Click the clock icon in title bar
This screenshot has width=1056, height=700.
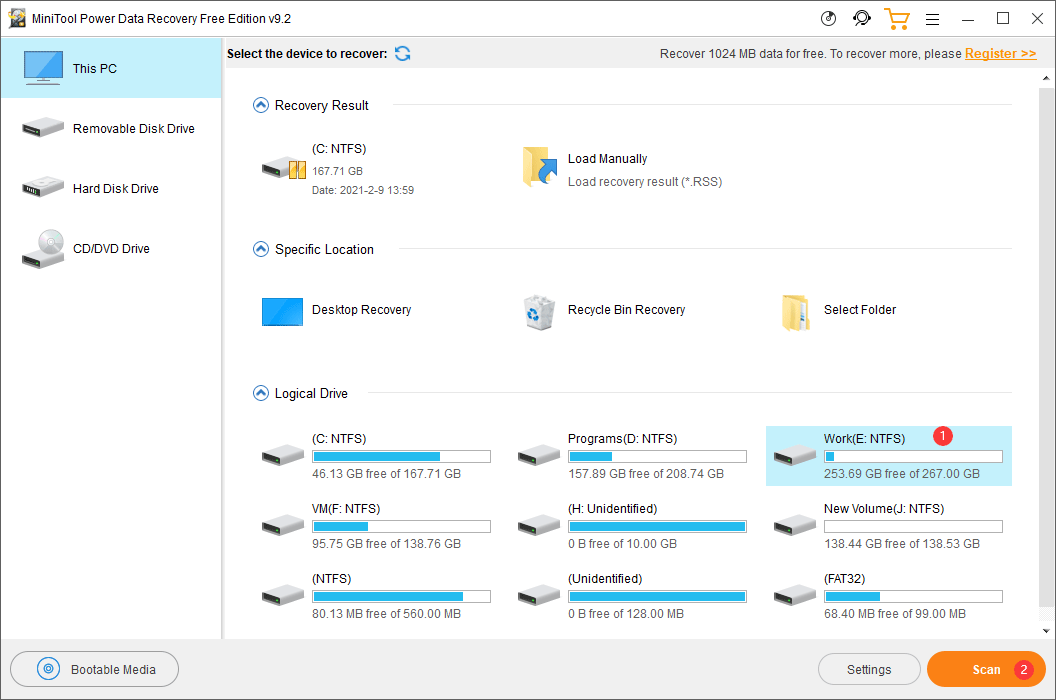coord(828,19)
